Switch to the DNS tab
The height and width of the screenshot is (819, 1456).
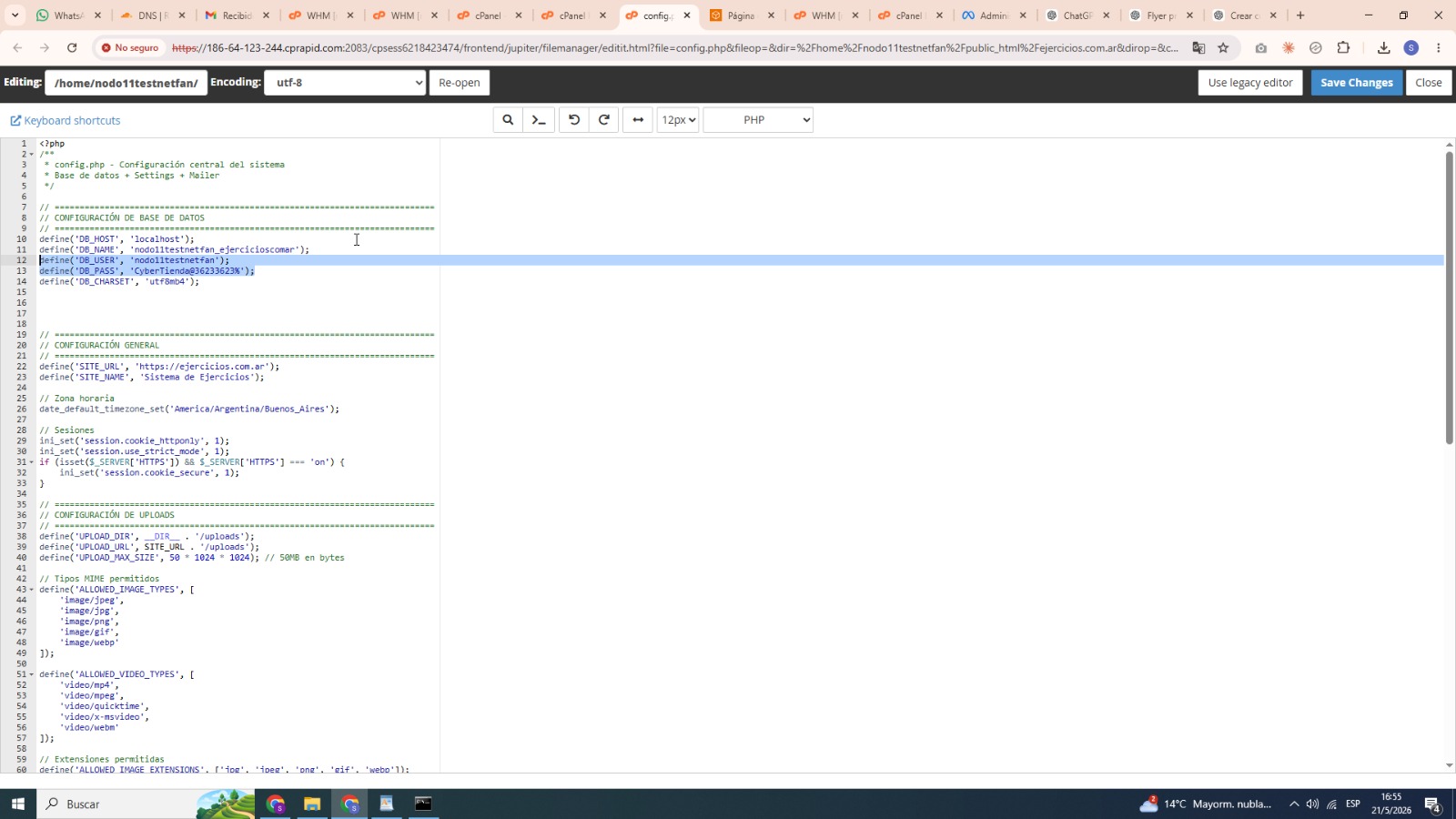(x=153, y=15)
